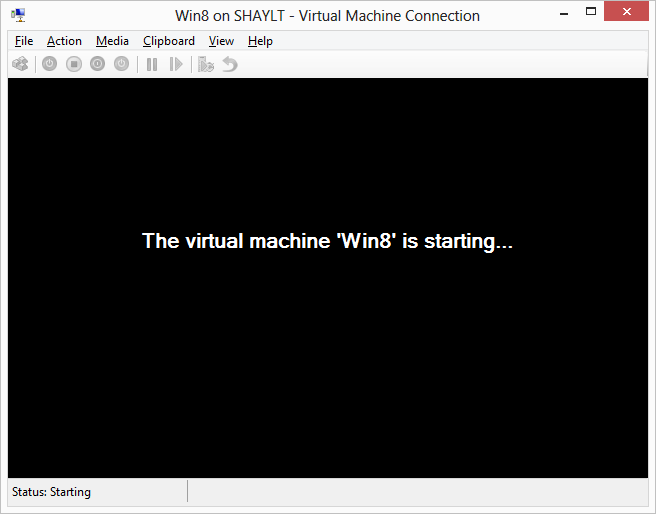Click the Turn Off square stop icon
The height and width of the screenshot is (514, 656).
(73, 64)
